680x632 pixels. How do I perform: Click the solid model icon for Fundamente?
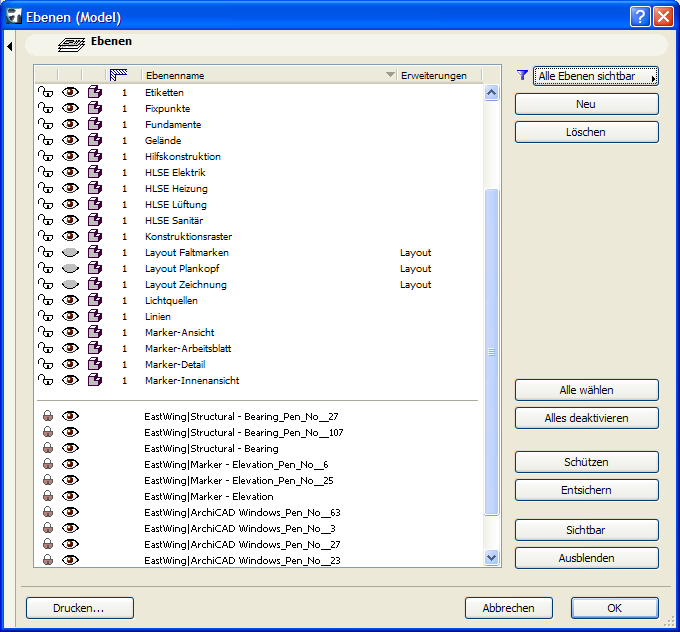click(95, 125)
